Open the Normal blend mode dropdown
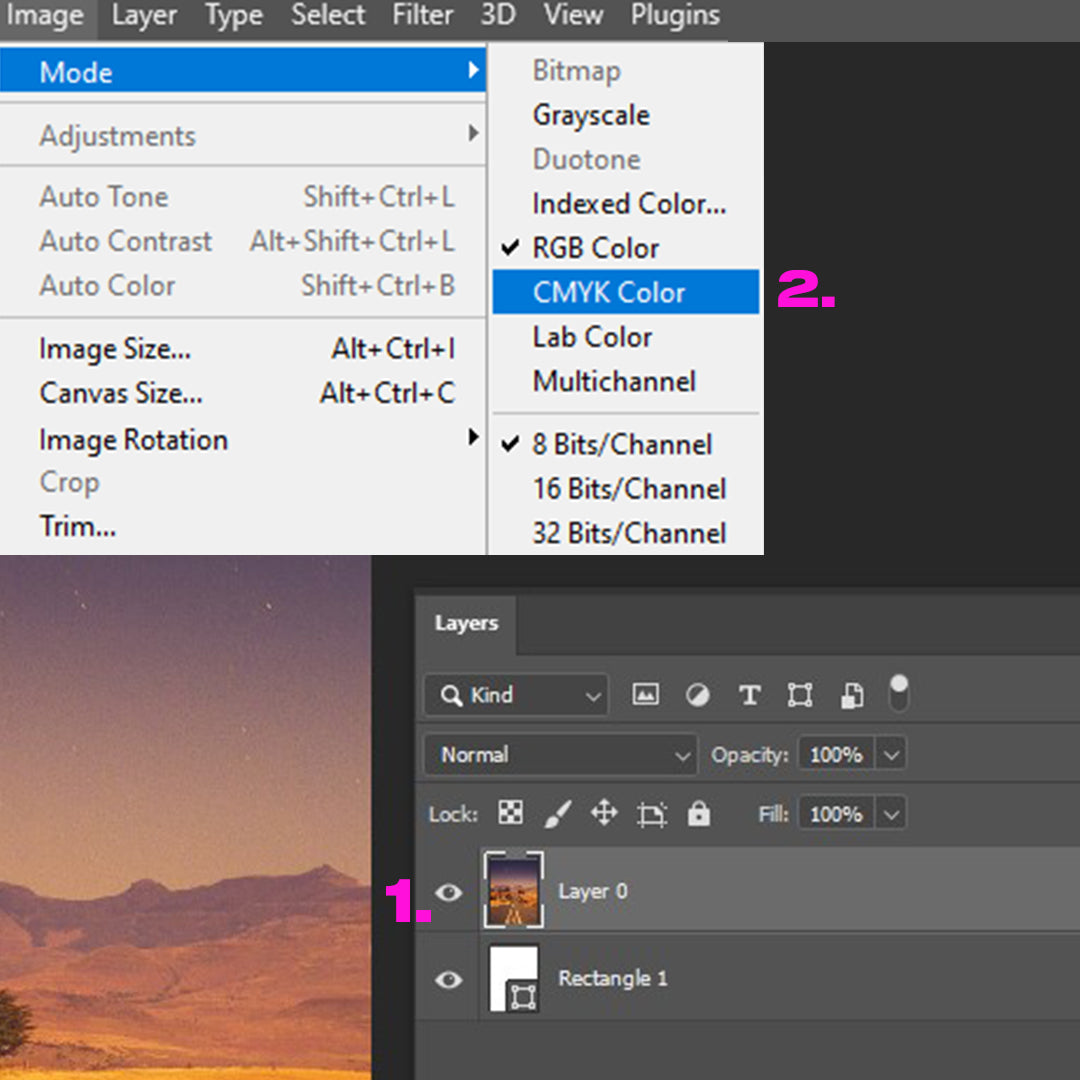Screen dimensions: 1080x1080 560,755
